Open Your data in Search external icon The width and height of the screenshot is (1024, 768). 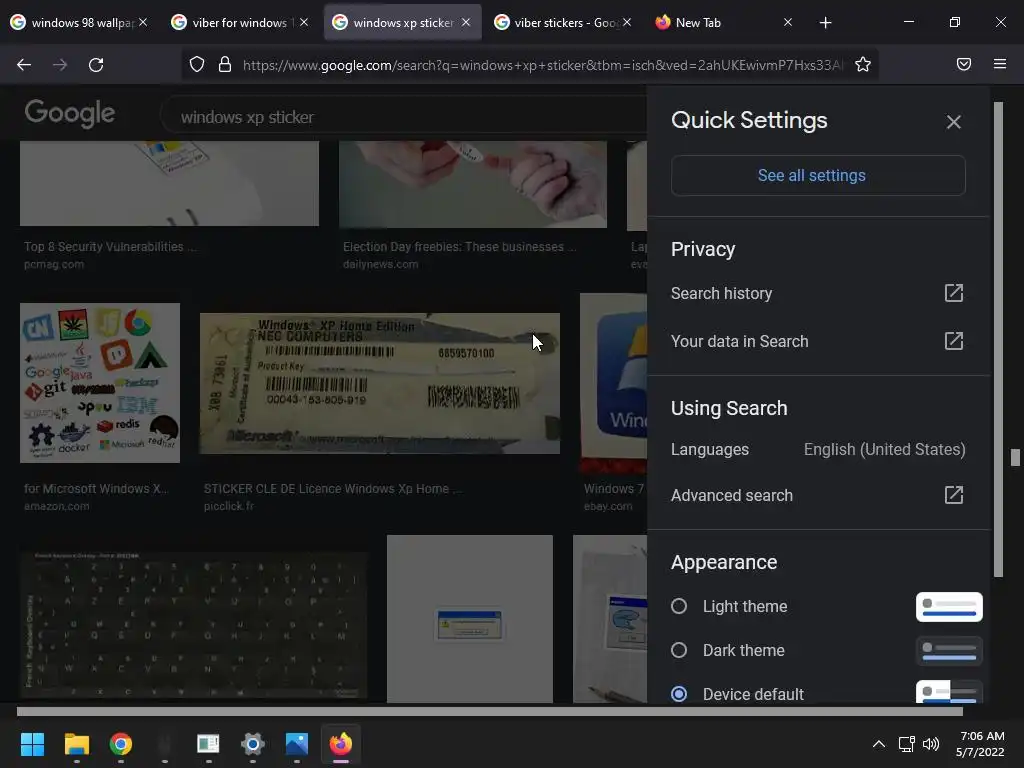[x=953, y=340]
